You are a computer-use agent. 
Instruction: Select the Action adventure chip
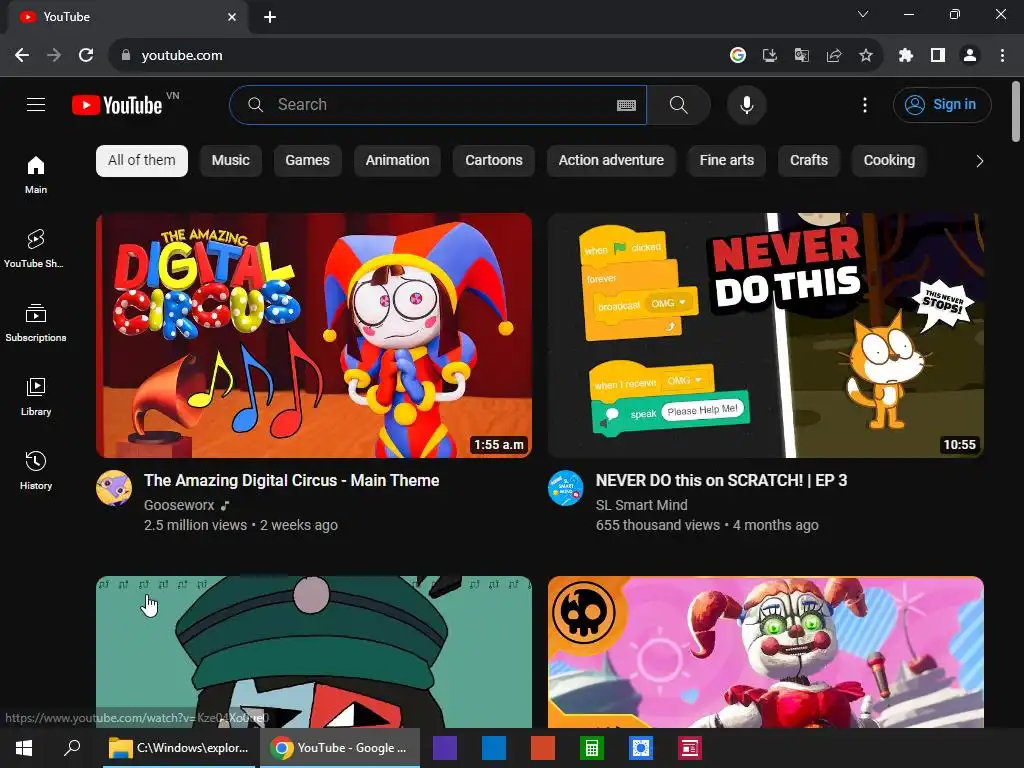611,161
